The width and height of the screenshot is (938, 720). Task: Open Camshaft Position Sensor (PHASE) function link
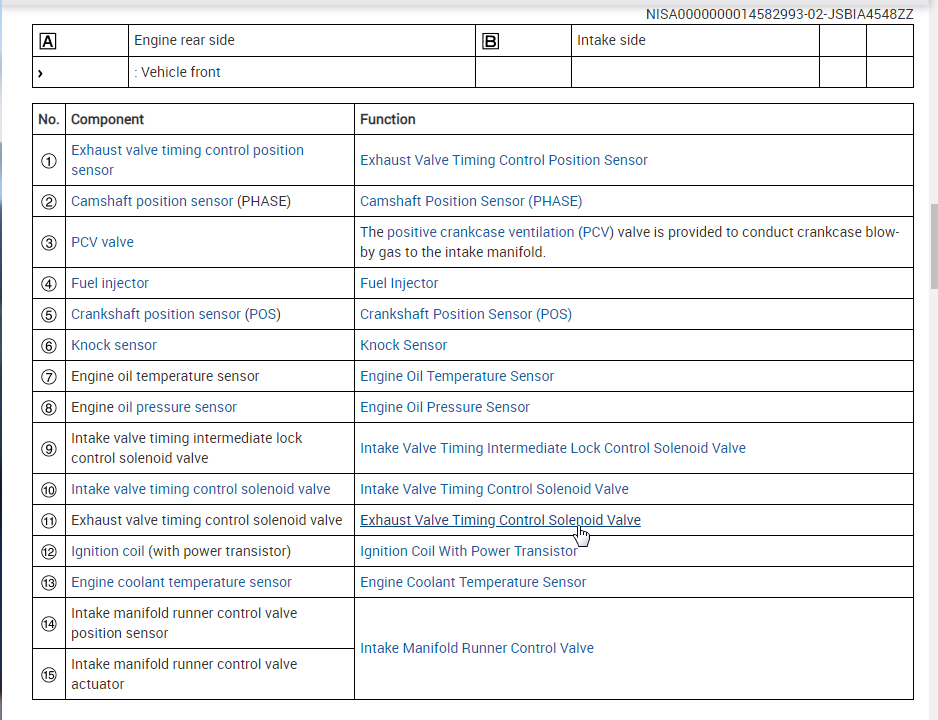[471, 201]
